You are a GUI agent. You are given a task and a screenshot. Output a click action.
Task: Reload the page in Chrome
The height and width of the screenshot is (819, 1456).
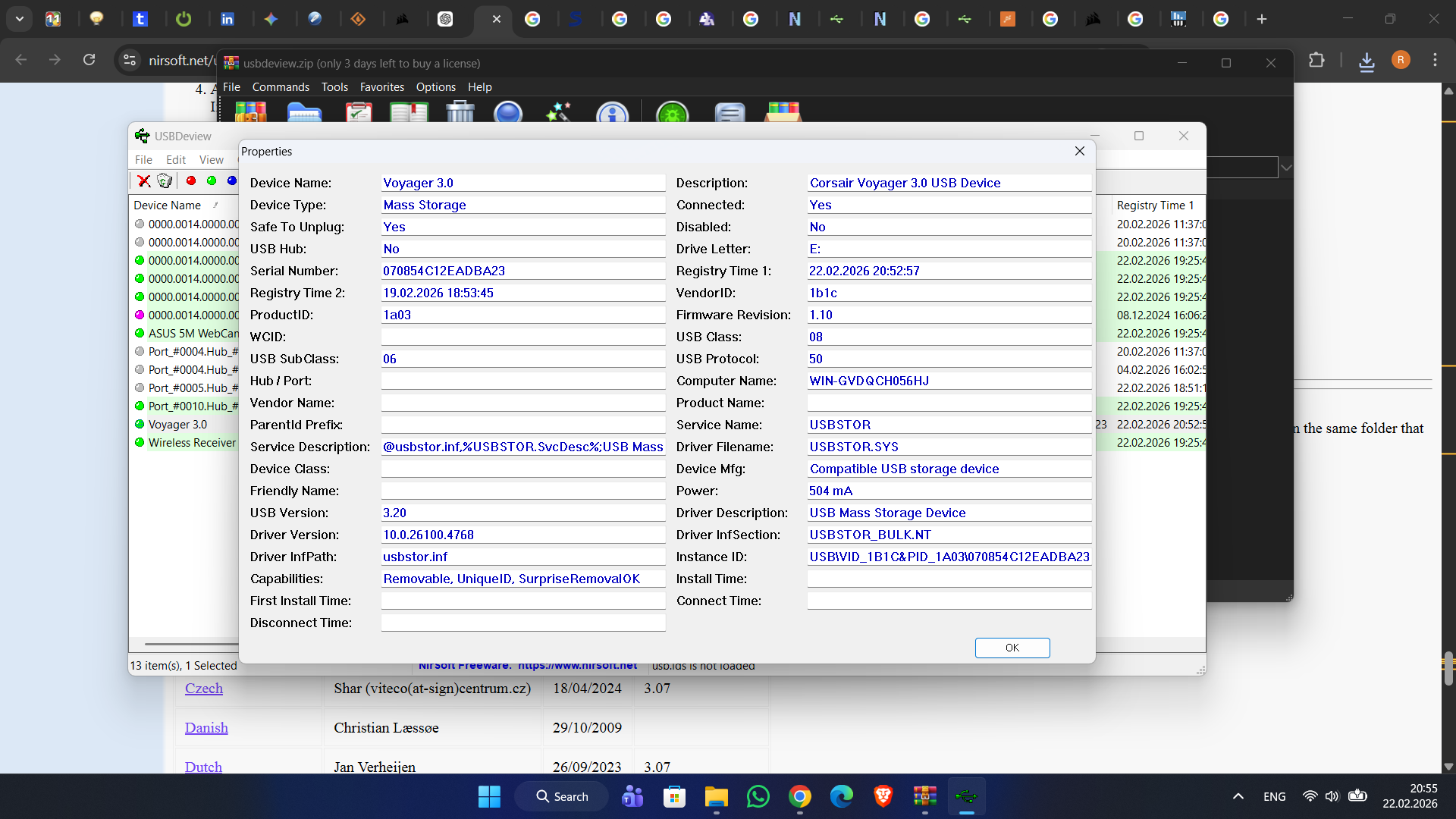point(89,60)
